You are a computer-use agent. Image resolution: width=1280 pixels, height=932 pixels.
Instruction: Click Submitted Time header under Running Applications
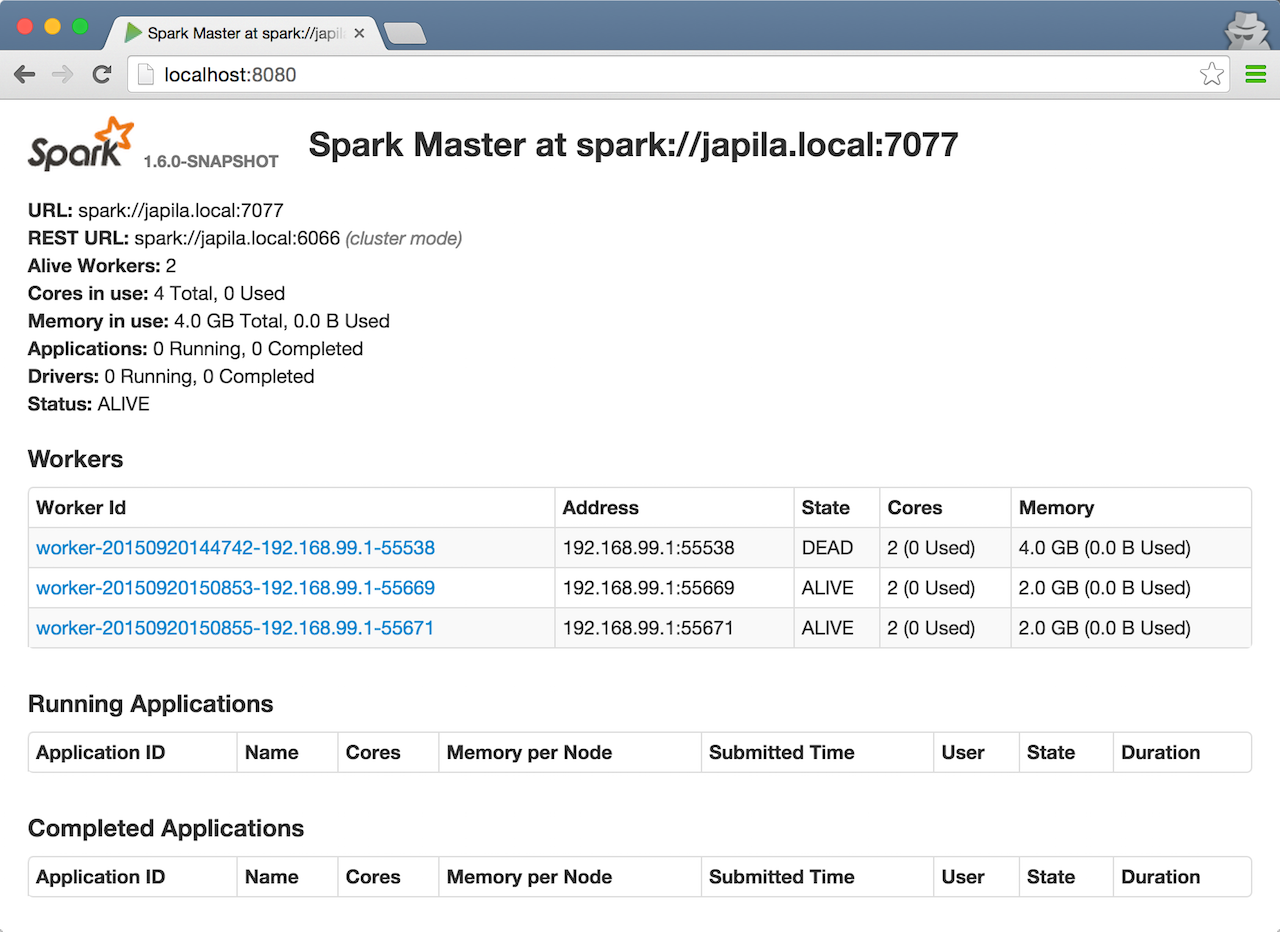[x=781, y=753]
